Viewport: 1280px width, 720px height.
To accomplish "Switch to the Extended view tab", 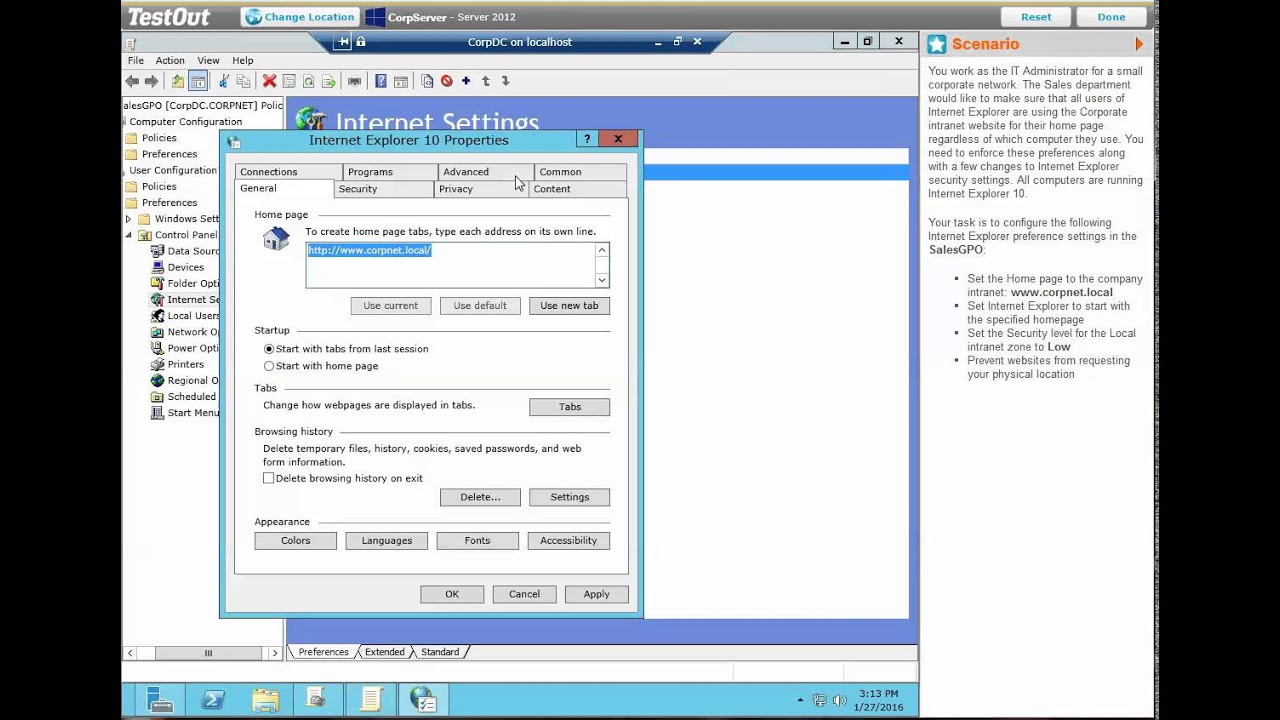I will coord(385,652).
